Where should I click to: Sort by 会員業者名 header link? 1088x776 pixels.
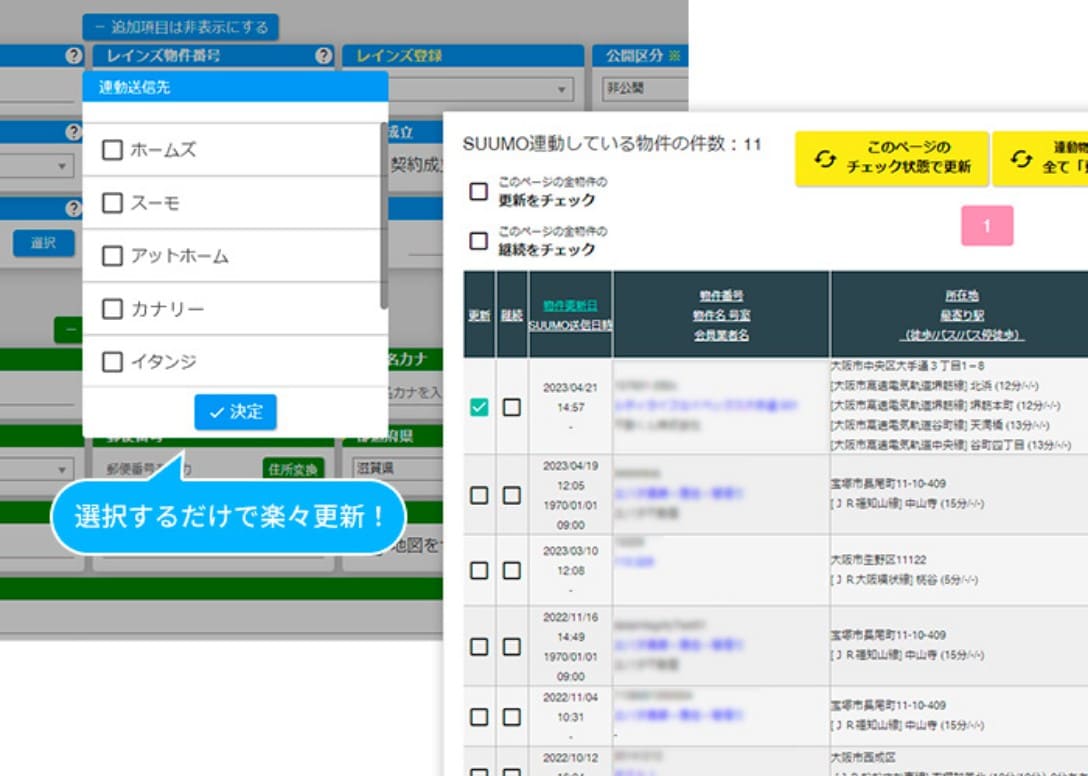721,335
